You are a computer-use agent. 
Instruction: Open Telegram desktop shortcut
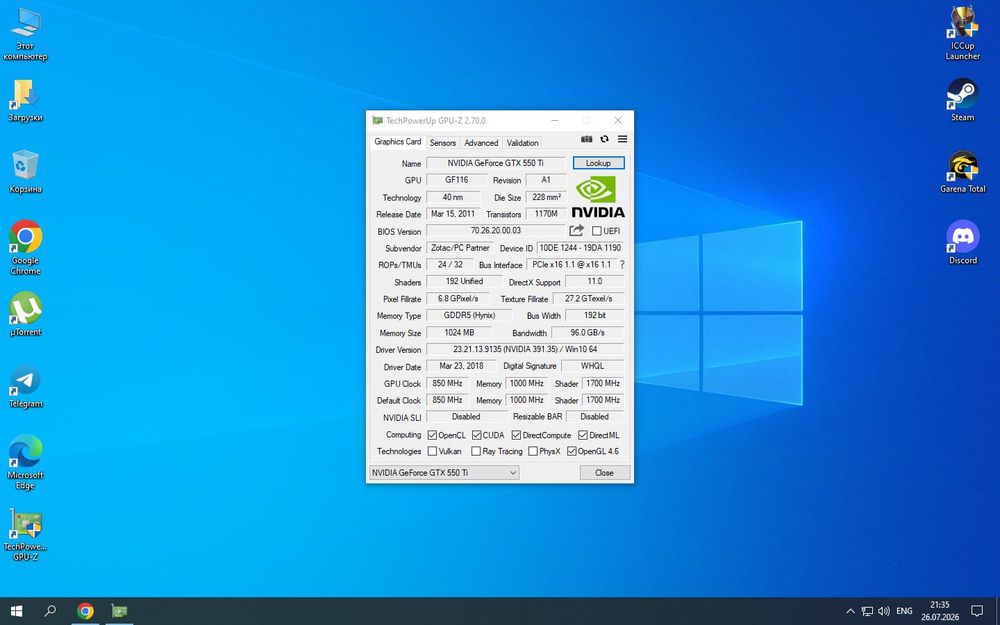pos(26,386)
